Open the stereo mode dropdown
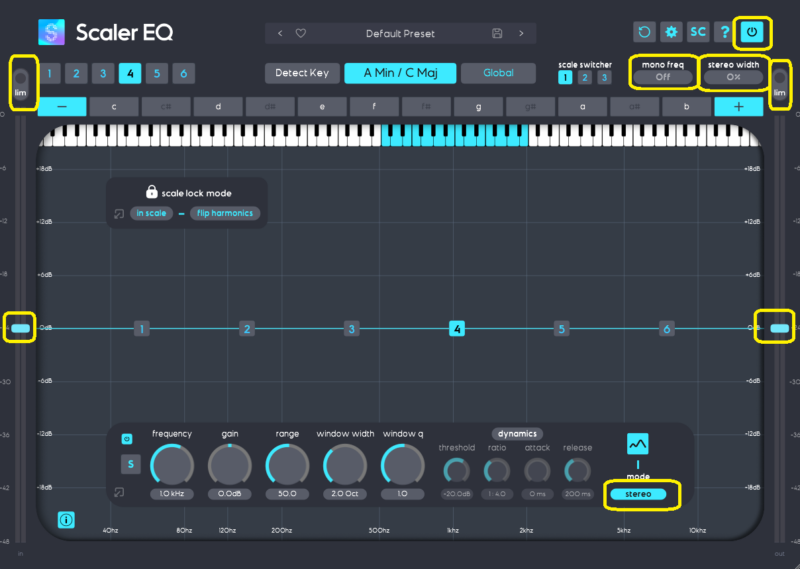 pyautogui.click(x=638, y=494)
